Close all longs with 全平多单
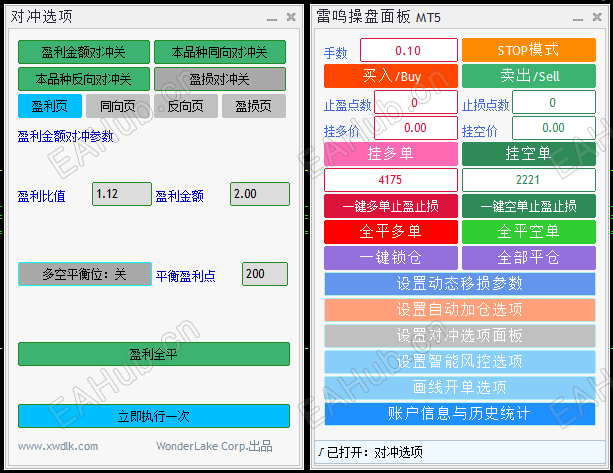The image size is (613, 473). pyautogui.click(x=391, y=231)
